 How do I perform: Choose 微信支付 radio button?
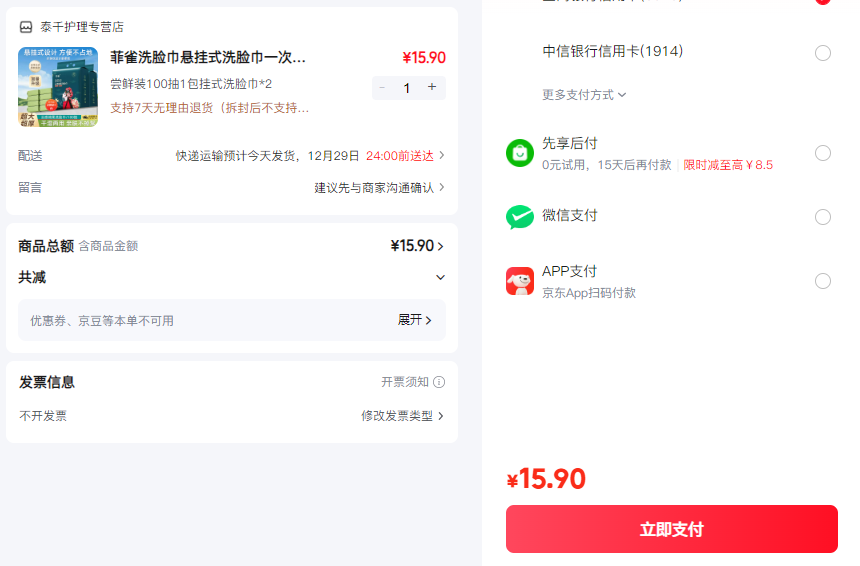pyautogui.click(x=823, y=217)
